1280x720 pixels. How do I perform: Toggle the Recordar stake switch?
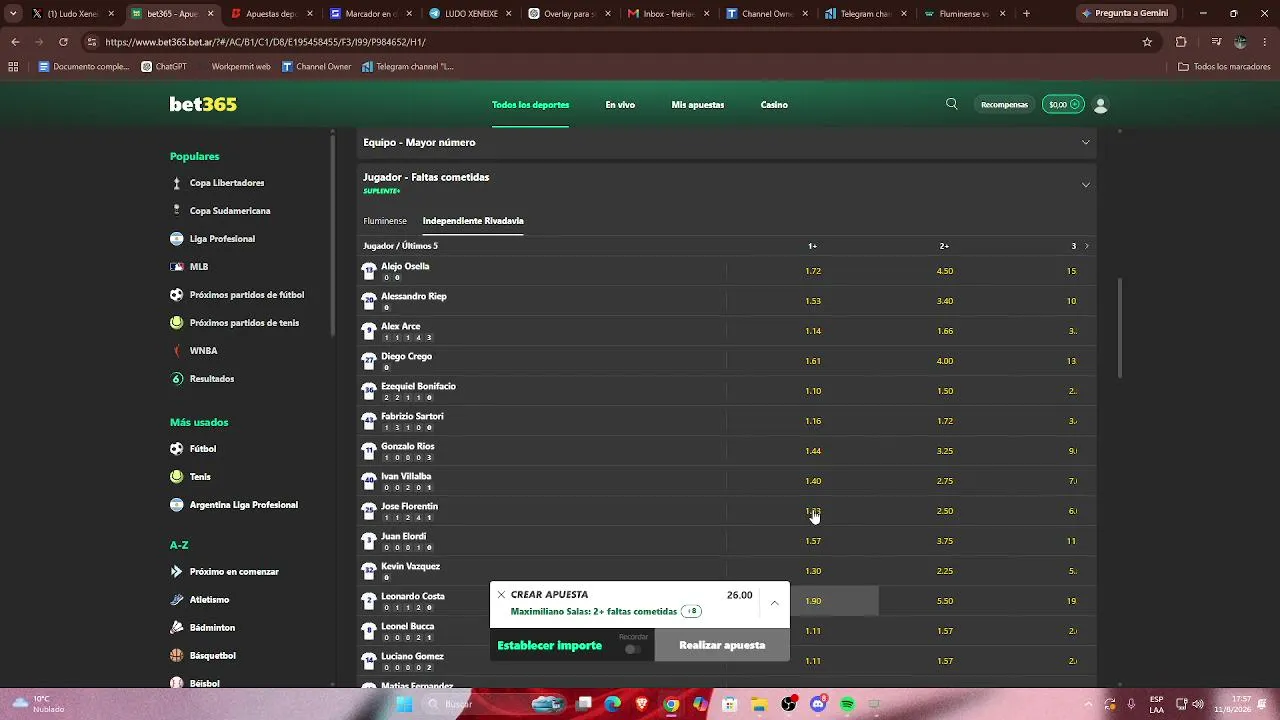[632, 649]
